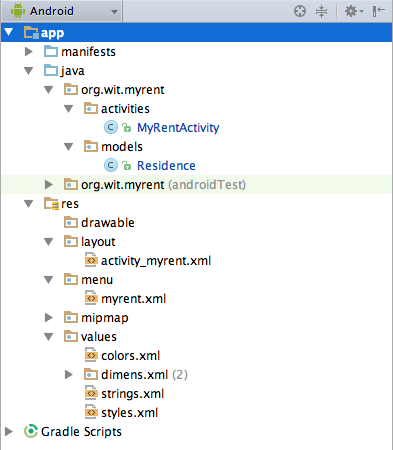Click the manifests folder icon
The width and height of the screenshot is (393, 450).
pyautogui.click(x=51, y=51)
